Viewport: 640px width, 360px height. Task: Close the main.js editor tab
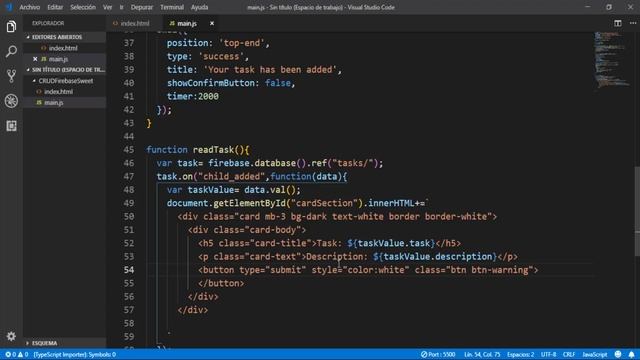click(x=212, y=23)
